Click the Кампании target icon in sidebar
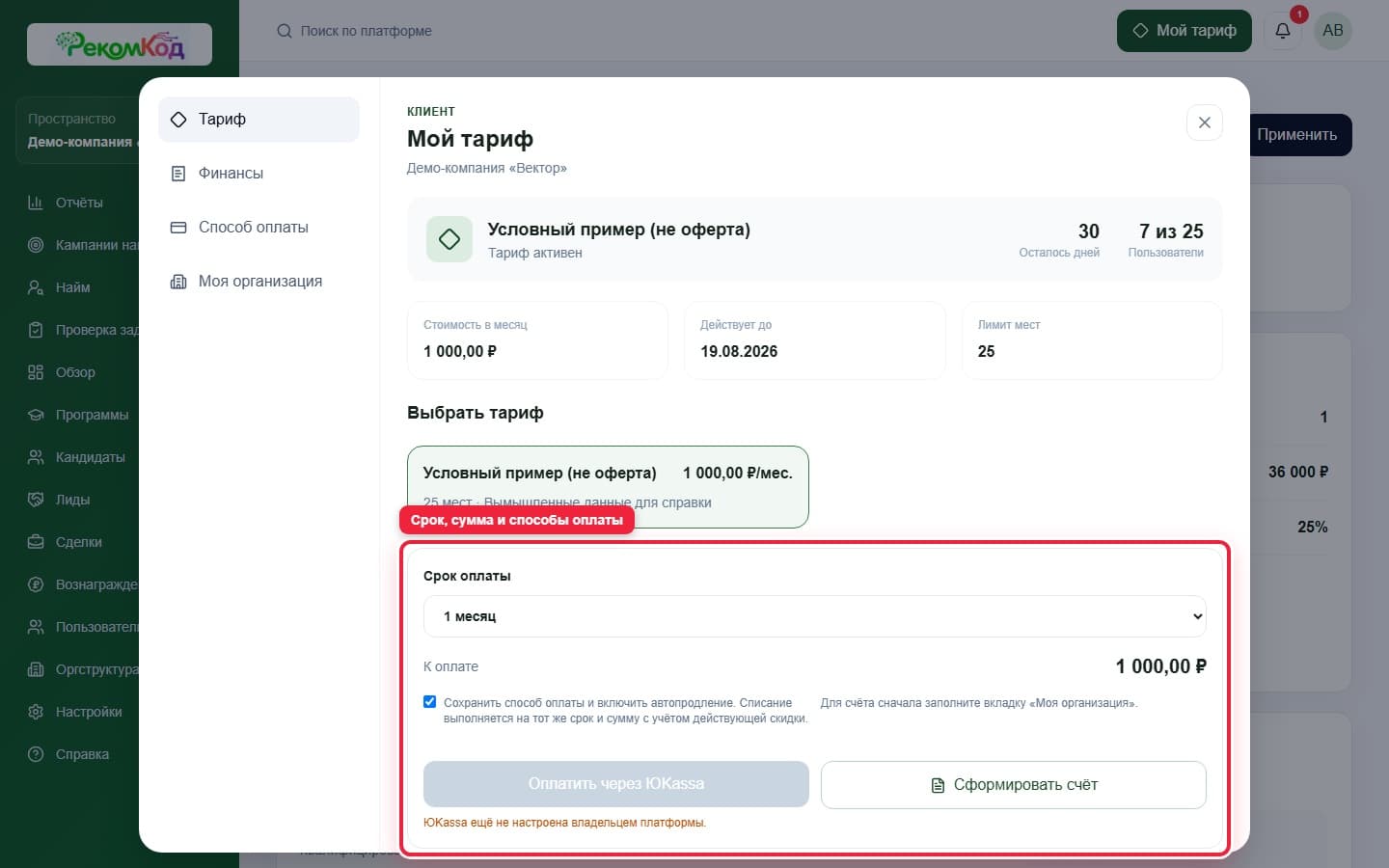 [36, 245]
